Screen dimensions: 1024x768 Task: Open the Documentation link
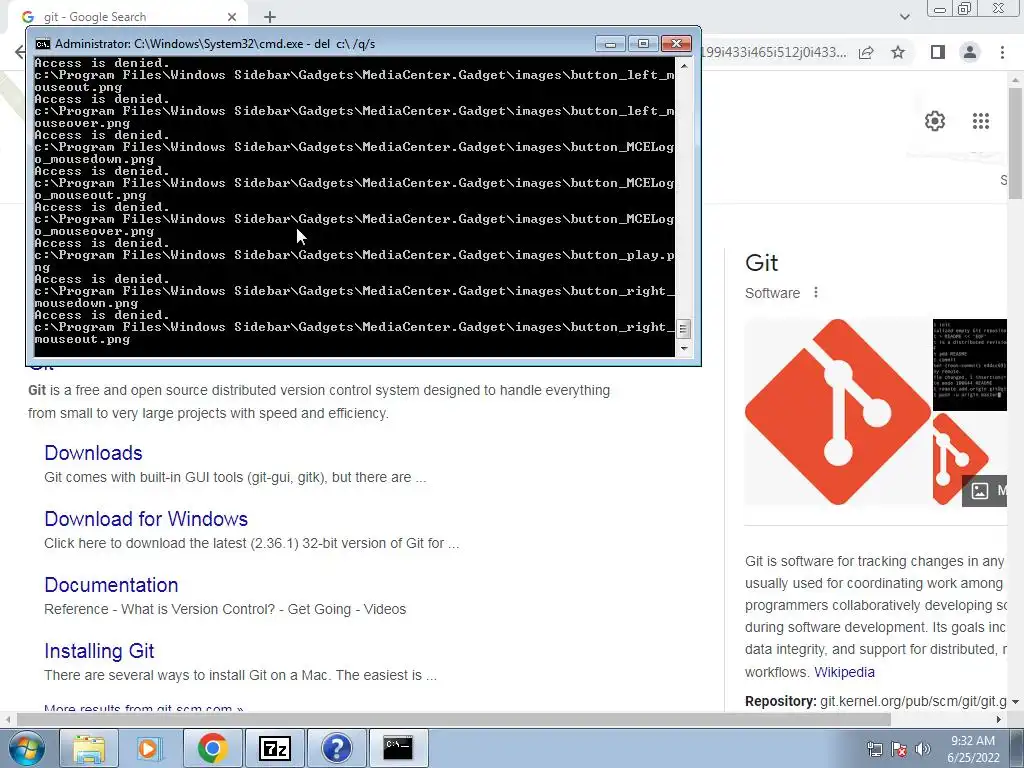111,584
